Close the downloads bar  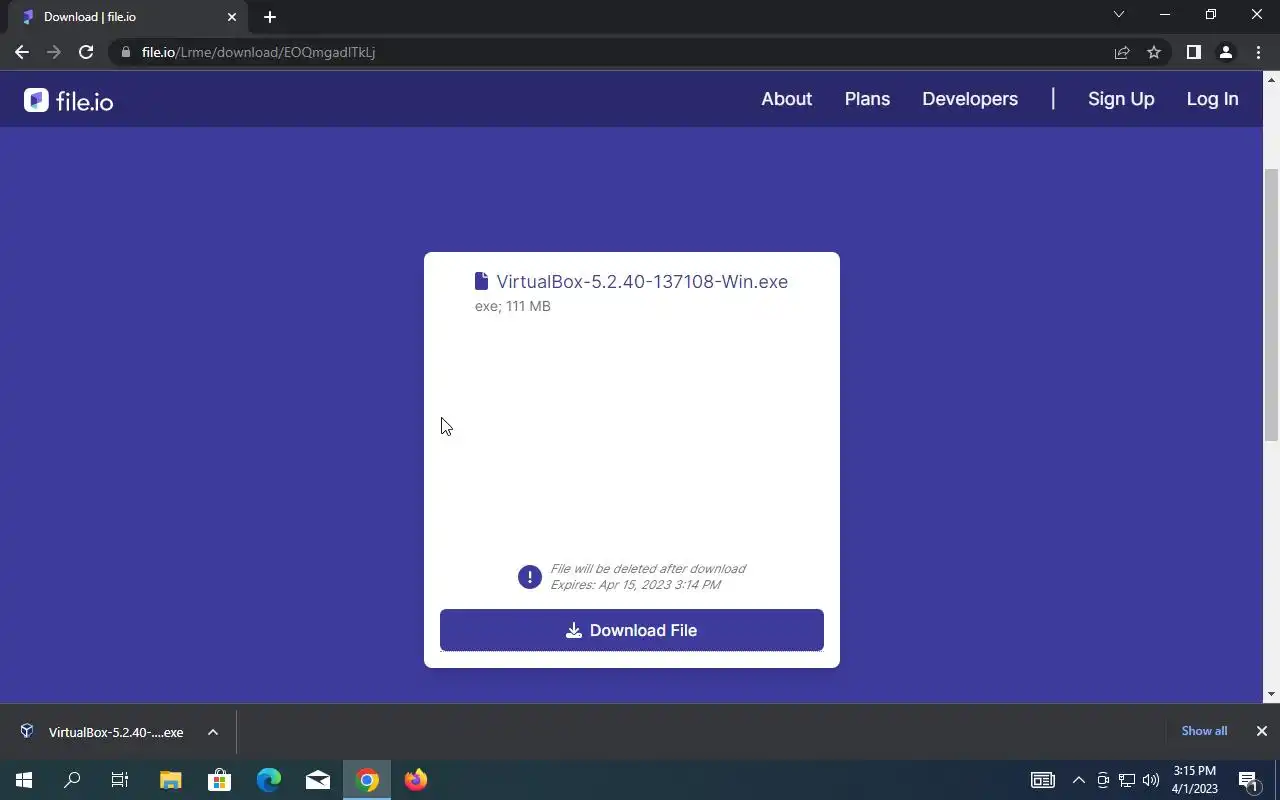click(x=1262, y=731)
